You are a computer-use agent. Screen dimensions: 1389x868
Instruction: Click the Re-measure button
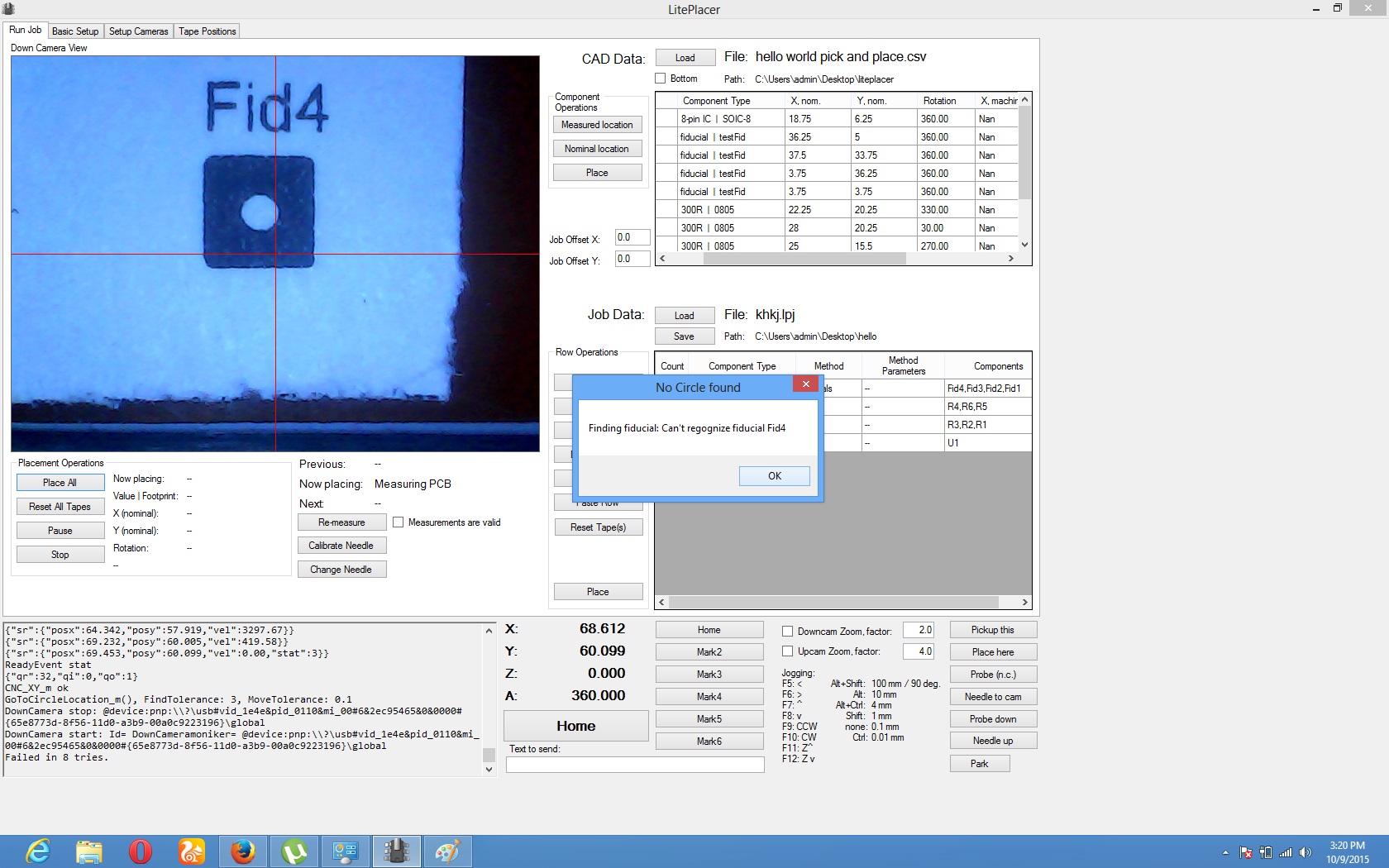(342, 522)
